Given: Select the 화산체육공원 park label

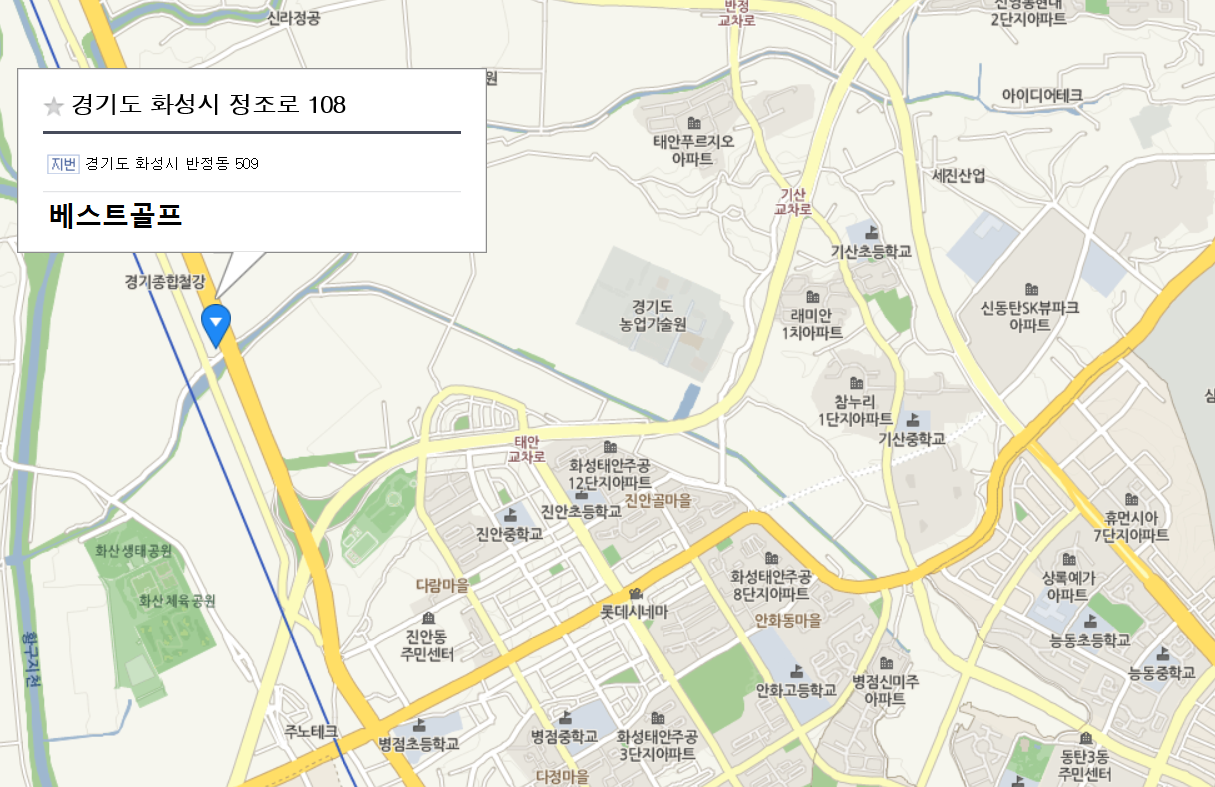Looking at the screenshot, I should point(177,601).
